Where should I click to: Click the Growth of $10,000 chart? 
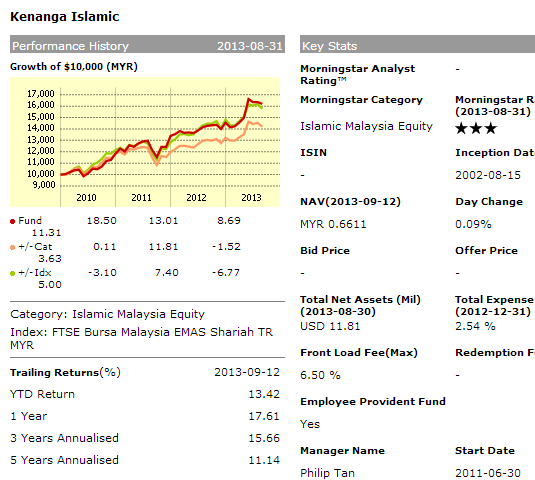(145, 142)
